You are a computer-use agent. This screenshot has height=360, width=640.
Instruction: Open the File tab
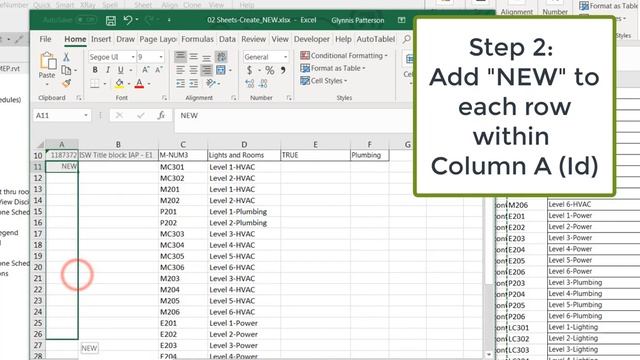[x=45, y=39]
